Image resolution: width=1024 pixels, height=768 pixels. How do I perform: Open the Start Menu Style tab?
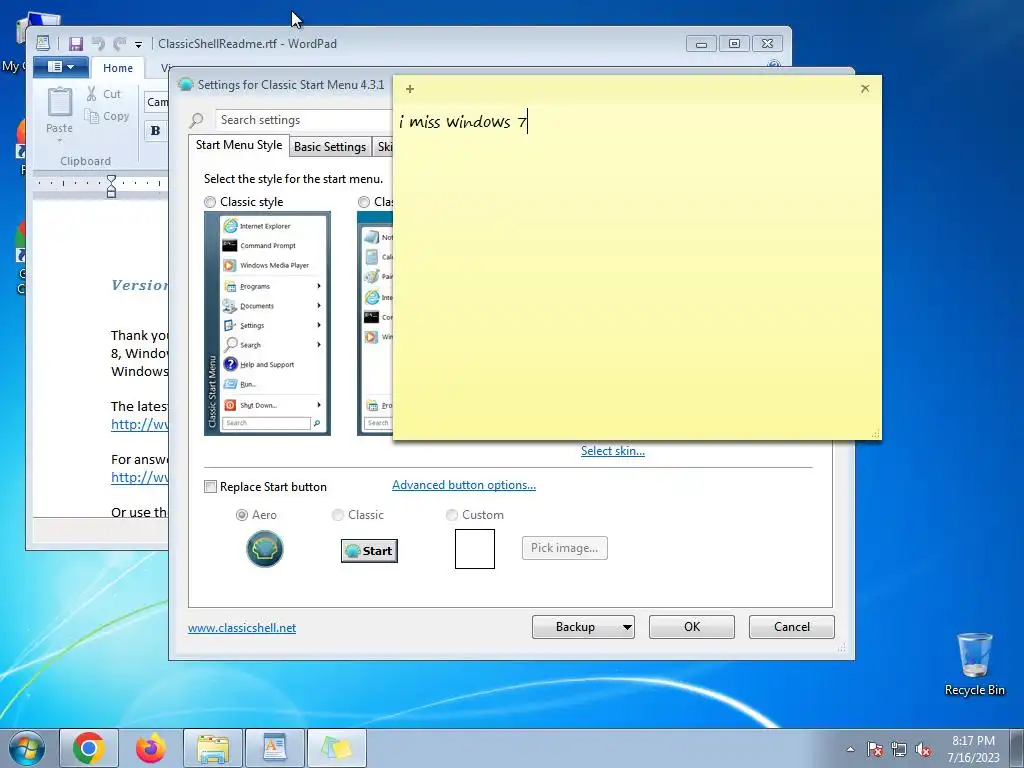[x=239, y=145]
